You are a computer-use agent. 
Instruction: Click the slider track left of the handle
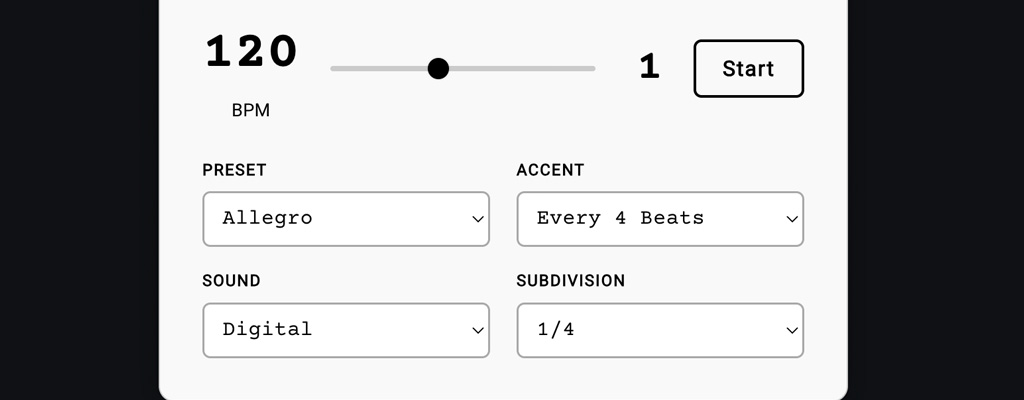pos(380,68)
